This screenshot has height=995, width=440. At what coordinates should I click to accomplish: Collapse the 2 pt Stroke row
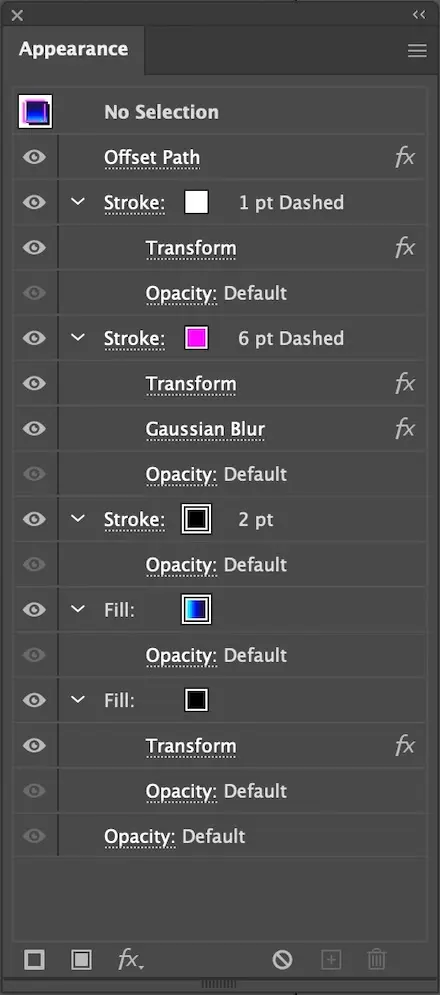coord(77,519)
